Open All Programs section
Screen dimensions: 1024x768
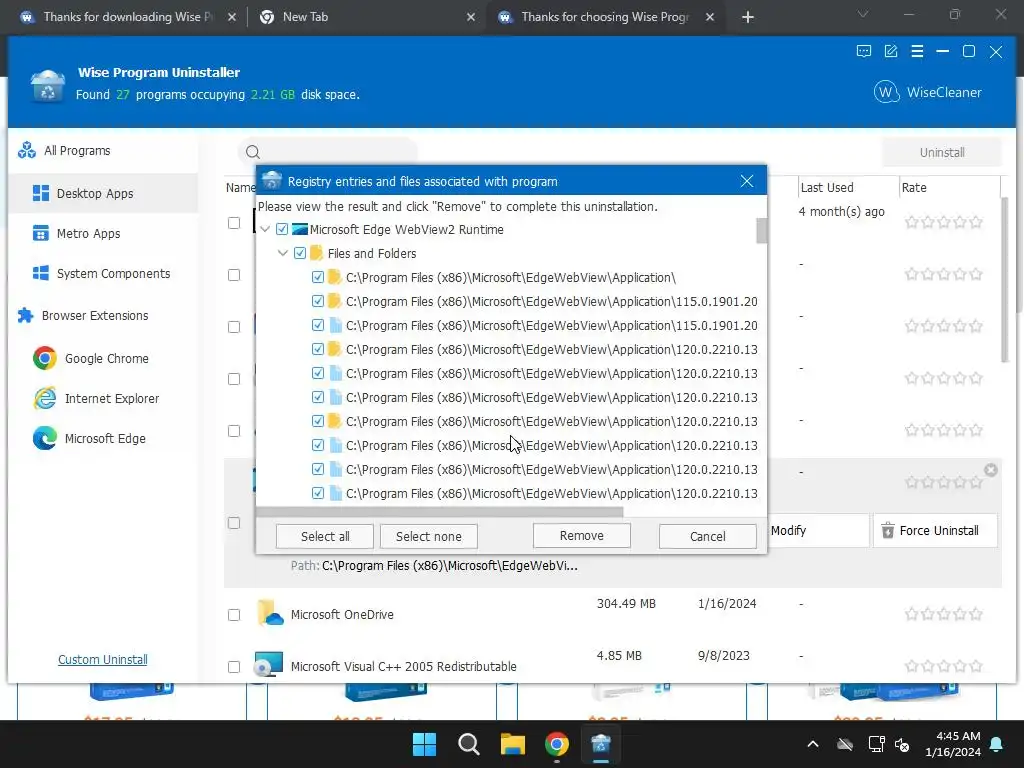[64, 151]
